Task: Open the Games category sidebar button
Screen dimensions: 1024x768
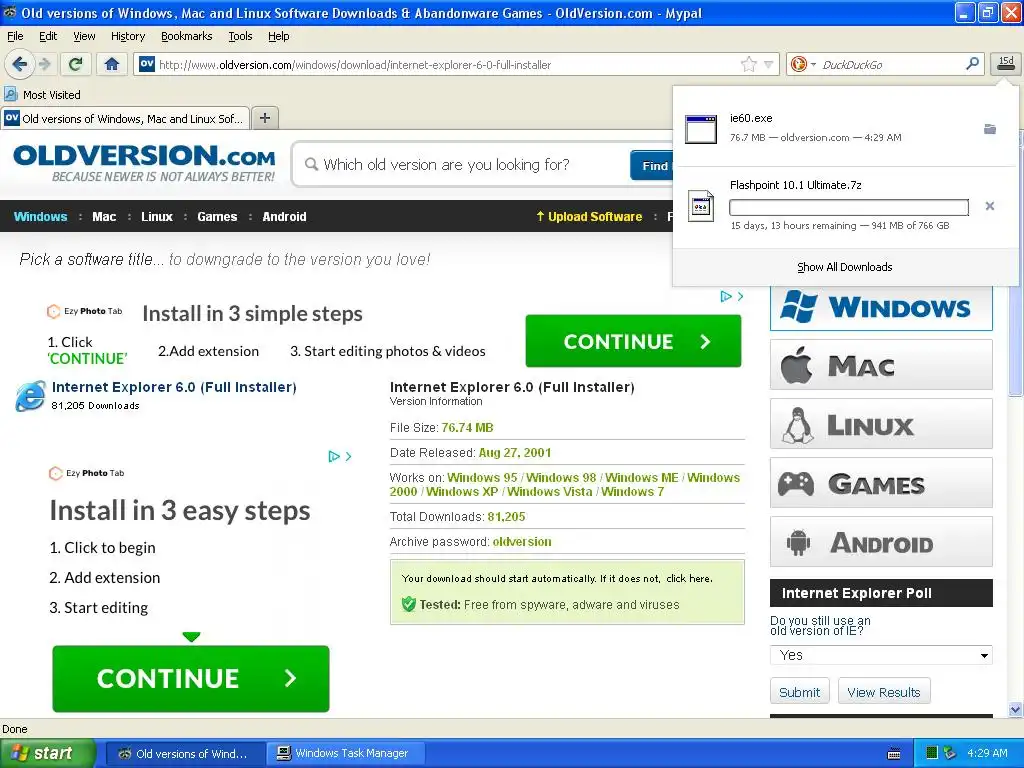Action: (881, 483)
